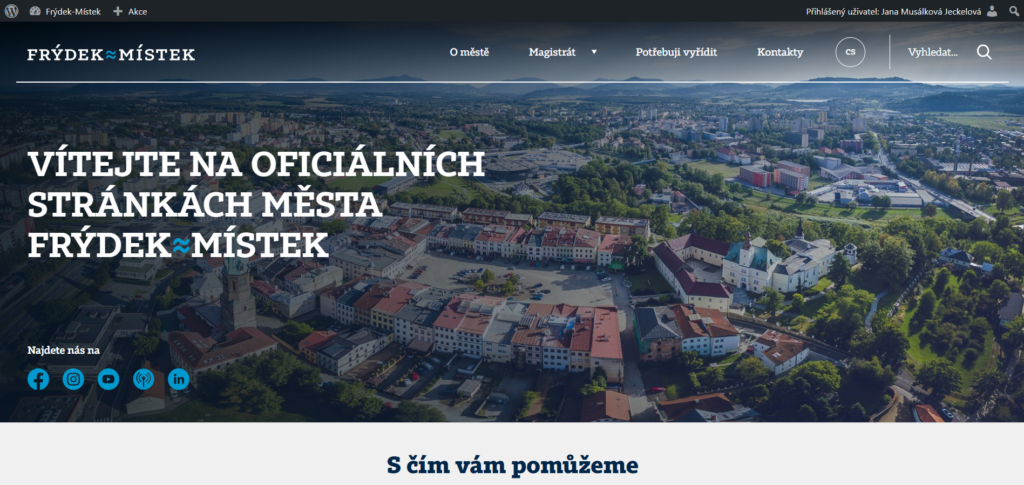The height and width of the screenshot is (485, 1024).
Task: Open the LinkedIn social link icon
Action: click(178, 379)
